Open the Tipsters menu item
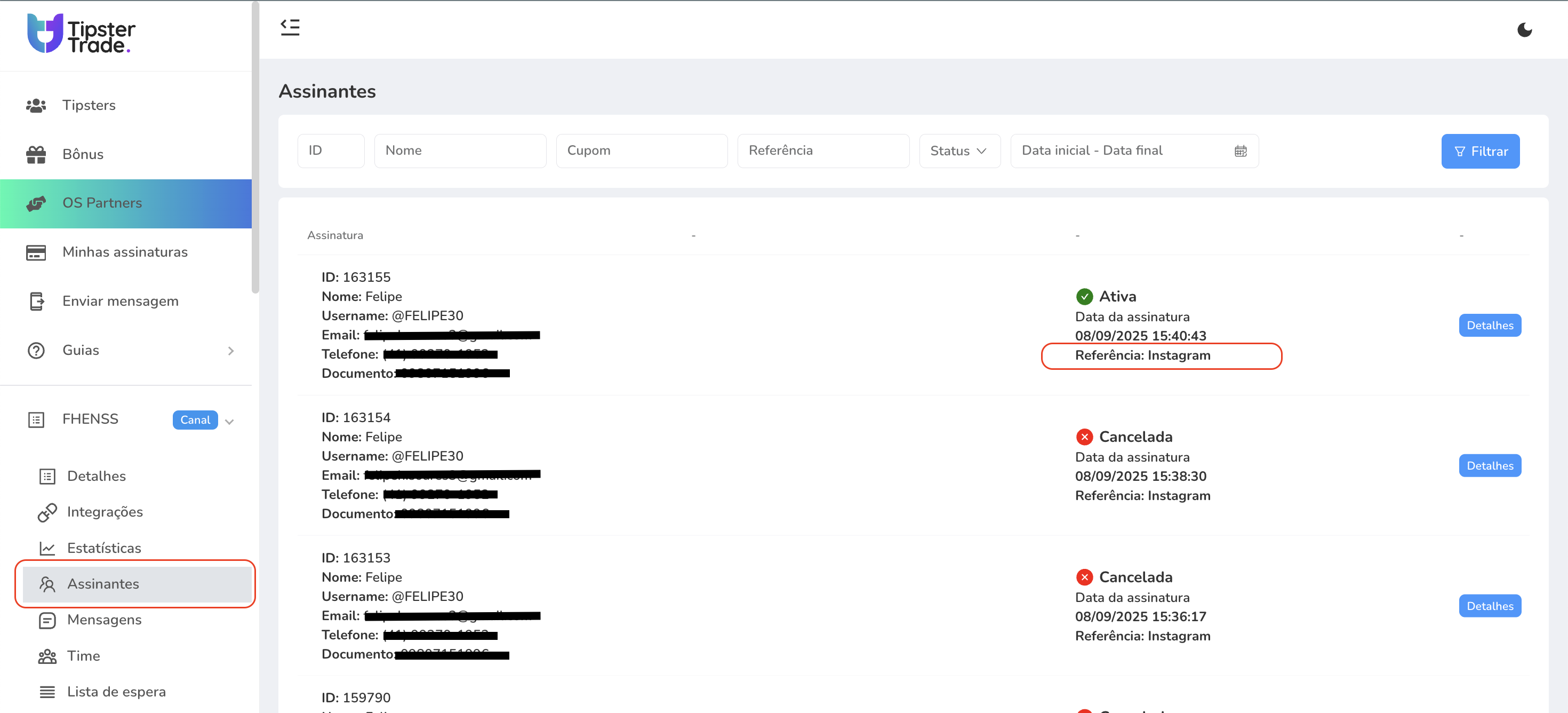 click(125, 105)
